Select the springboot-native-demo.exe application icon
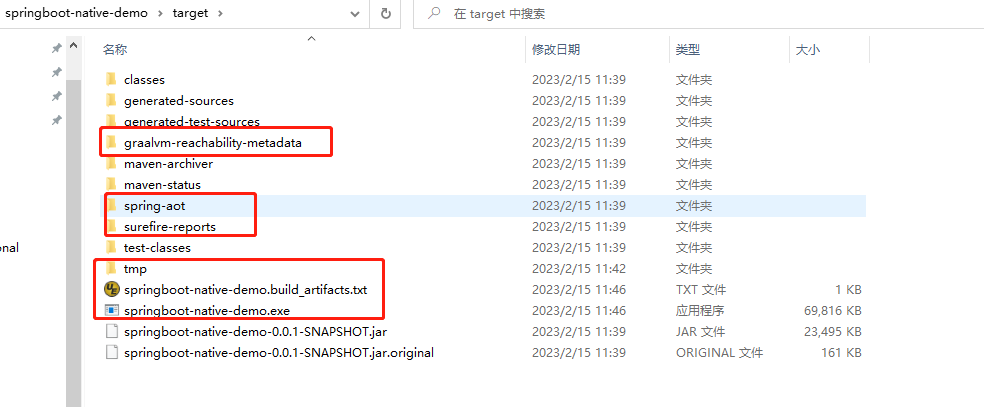The image size is (984, 407). point(112,310)
